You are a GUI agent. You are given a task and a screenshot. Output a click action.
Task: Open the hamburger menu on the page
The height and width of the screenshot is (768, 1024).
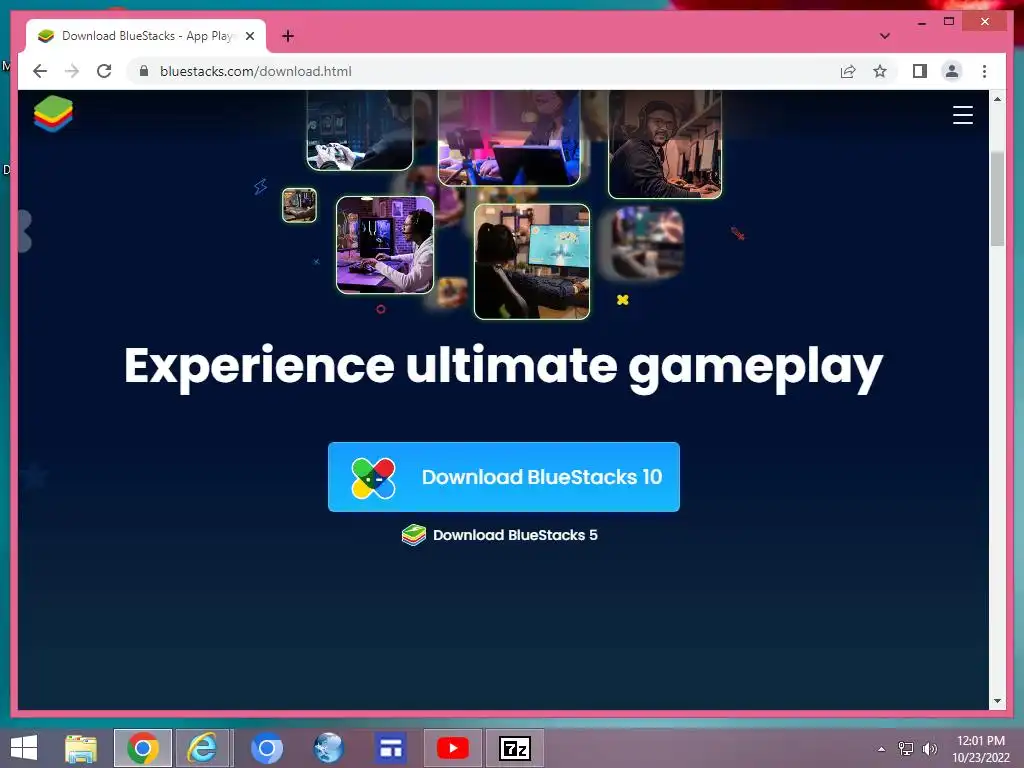pyautogui.click(x=963, y=115)
